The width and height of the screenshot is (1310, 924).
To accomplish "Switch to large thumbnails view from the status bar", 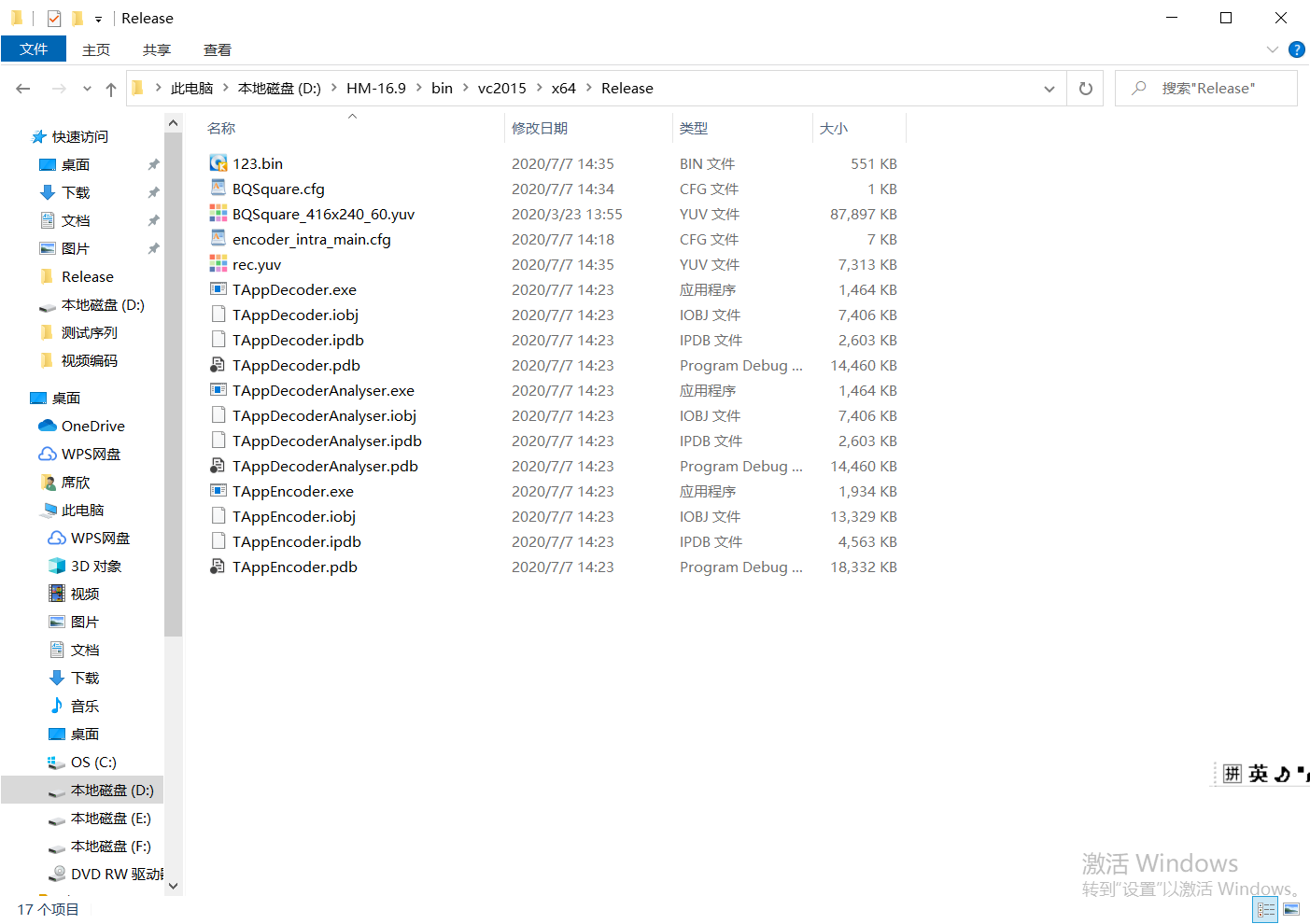I will pos(1292,909).
